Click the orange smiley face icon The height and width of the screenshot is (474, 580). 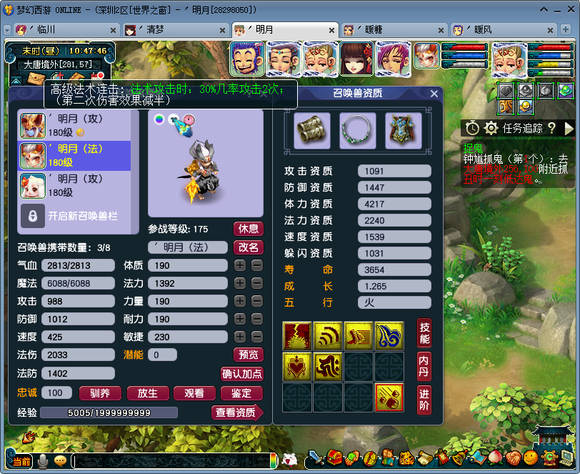point(530,458)
